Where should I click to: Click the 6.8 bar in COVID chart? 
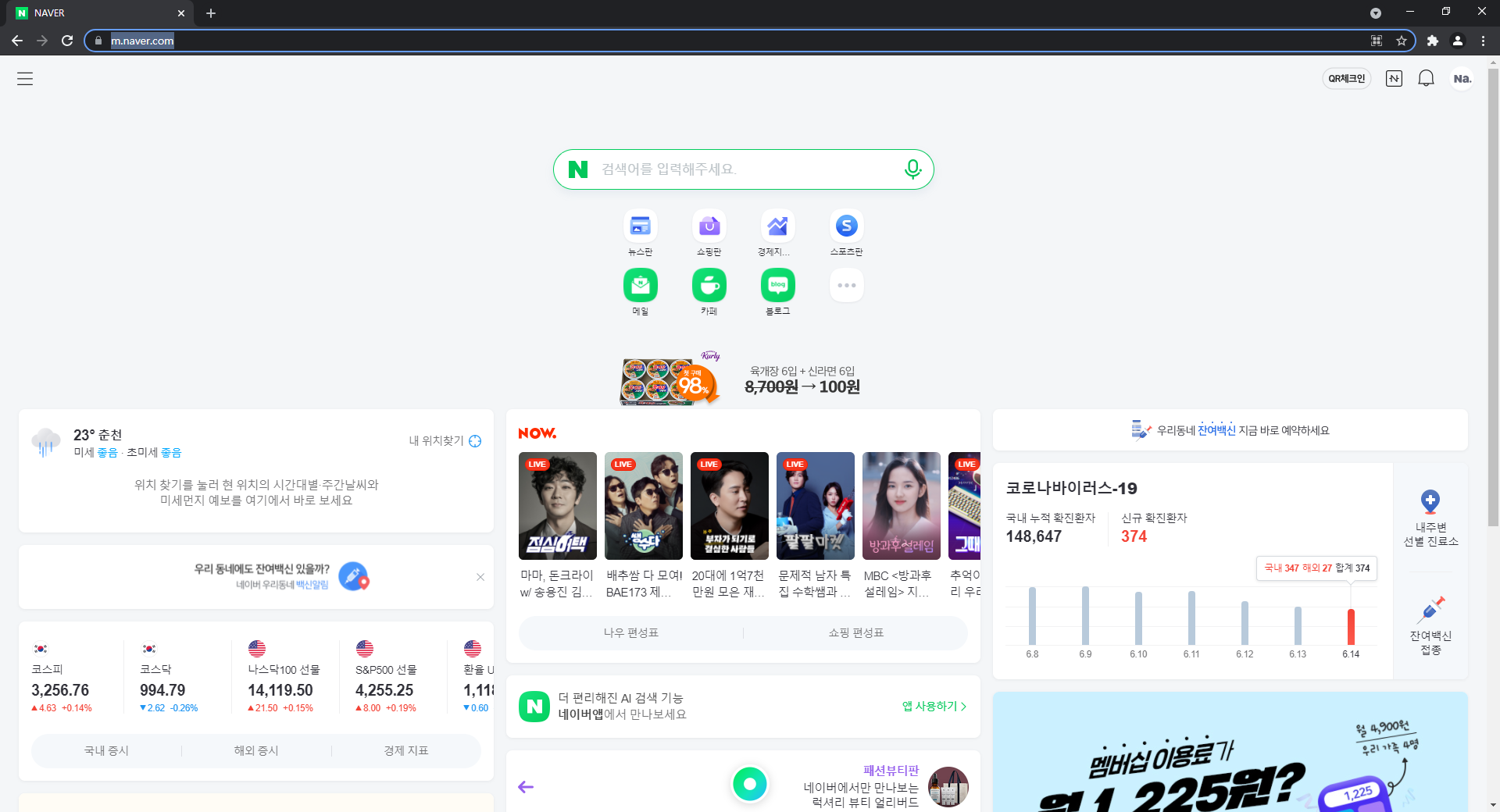point(1032,616)
